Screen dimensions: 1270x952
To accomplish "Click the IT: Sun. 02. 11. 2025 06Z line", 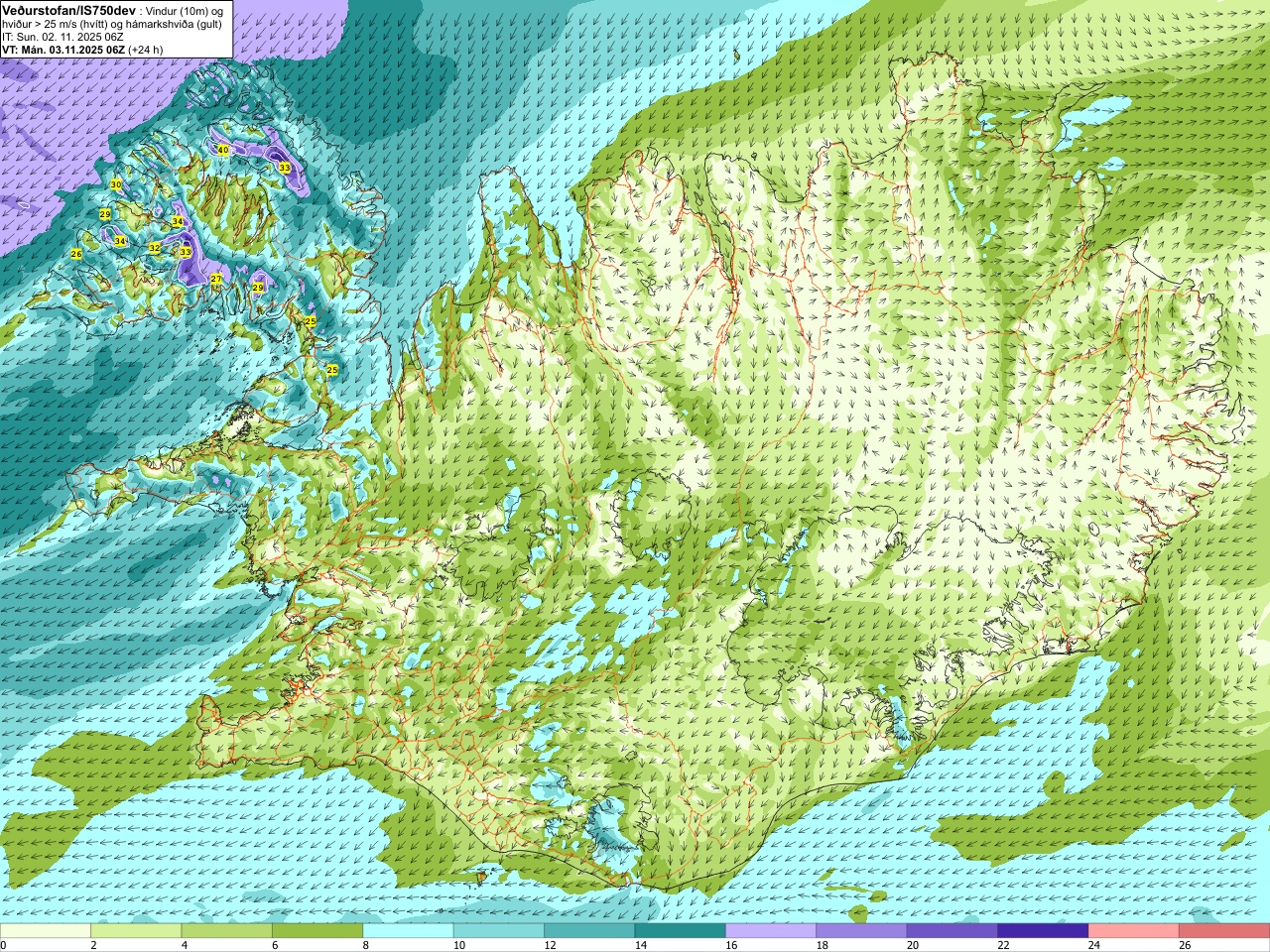I will tap(63, 37).
